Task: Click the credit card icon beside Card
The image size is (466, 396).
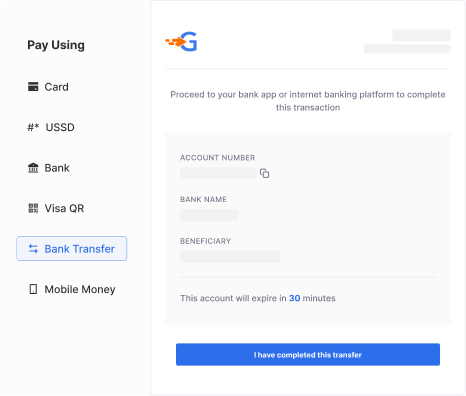Action: tap(33, 87)
